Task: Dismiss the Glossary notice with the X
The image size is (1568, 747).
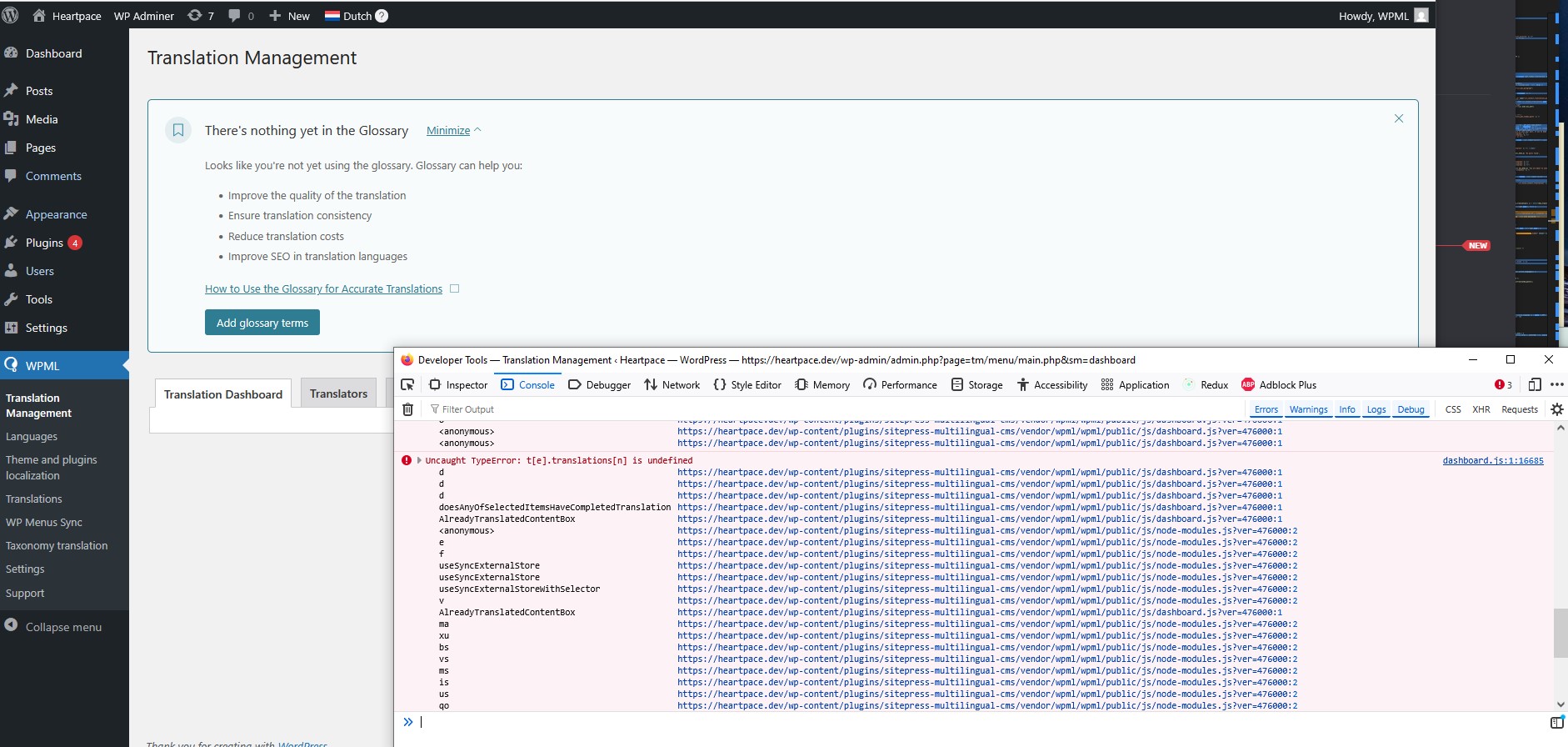Action: (x=1399, y=118)
